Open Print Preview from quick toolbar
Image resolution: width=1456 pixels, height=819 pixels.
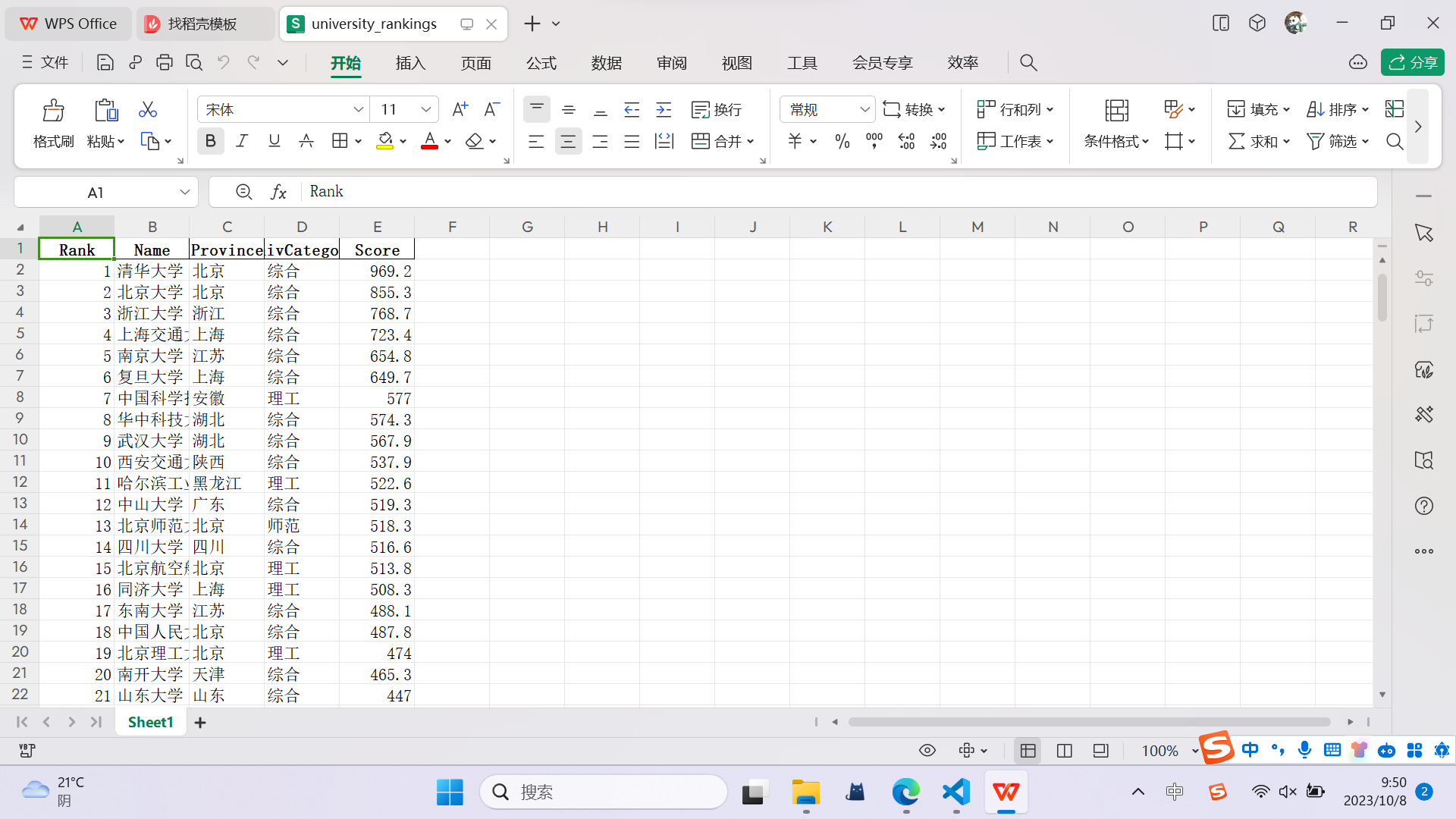click(x=194, y=63)
